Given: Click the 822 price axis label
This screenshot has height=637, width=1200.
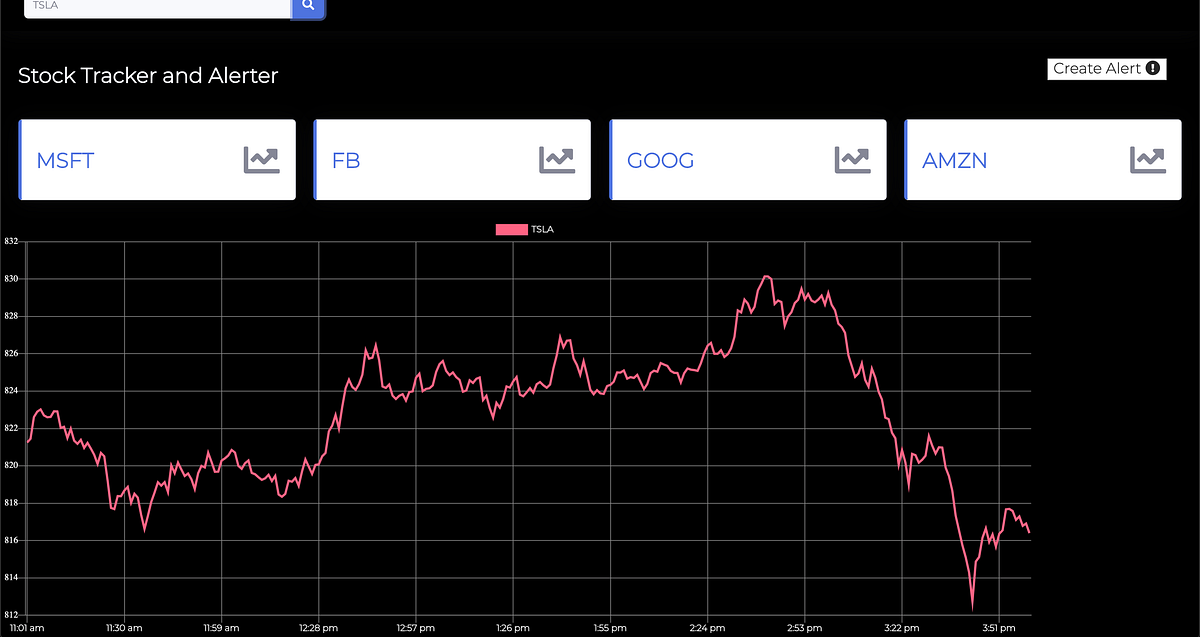Looking at the screenshot, I should [x=10, y=429].
